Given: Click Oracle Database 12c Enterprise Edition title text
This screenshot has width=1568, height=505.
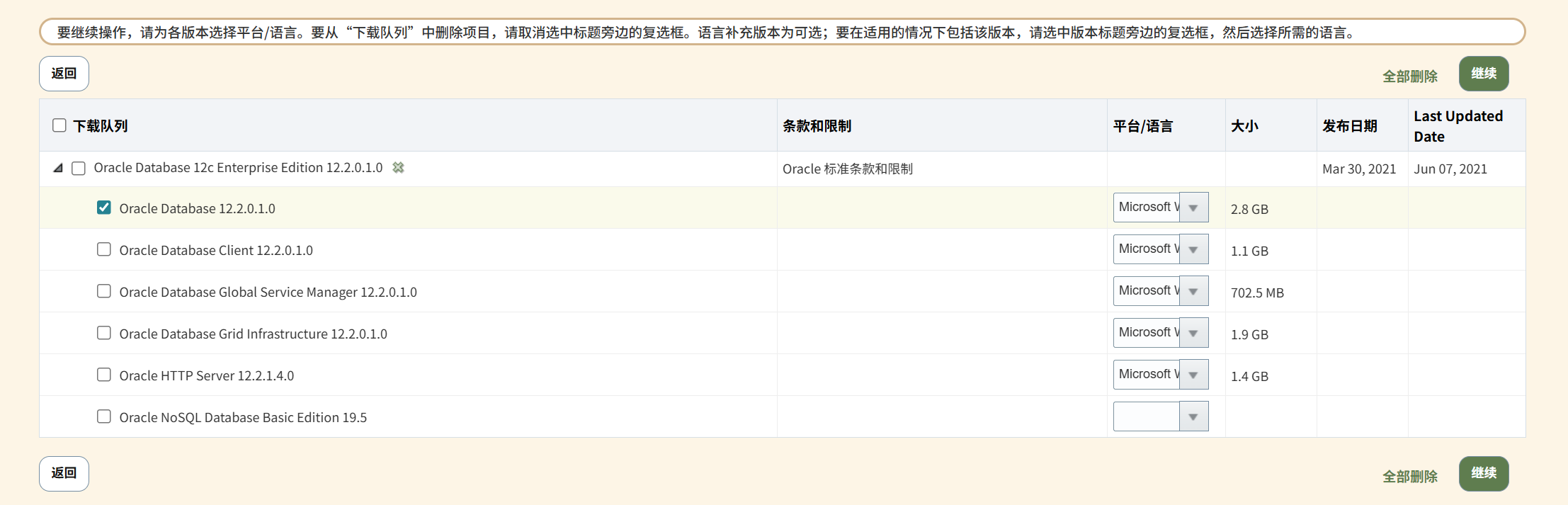Looking at the screenshot, I should point(238,168).
